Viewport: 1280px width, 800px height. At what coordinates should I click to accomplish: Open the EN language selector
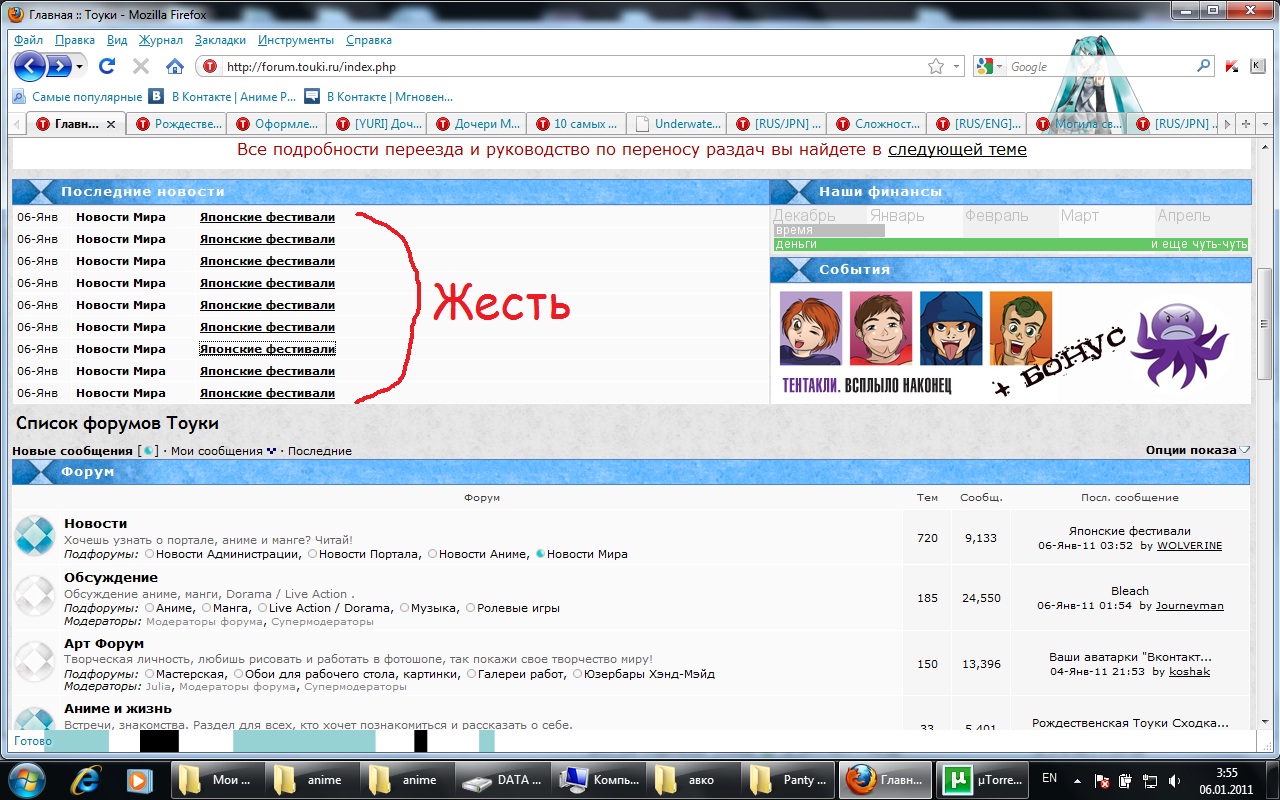1050,777
